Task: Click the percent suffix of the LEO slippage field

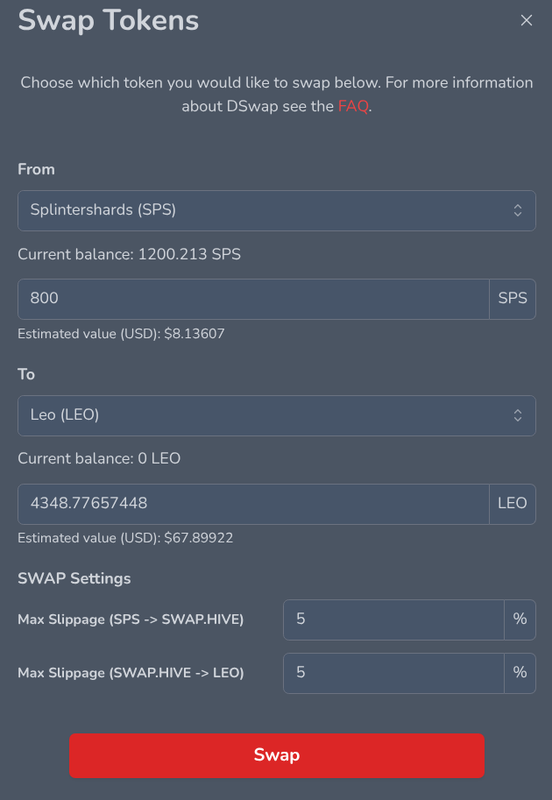Action: 520,673
